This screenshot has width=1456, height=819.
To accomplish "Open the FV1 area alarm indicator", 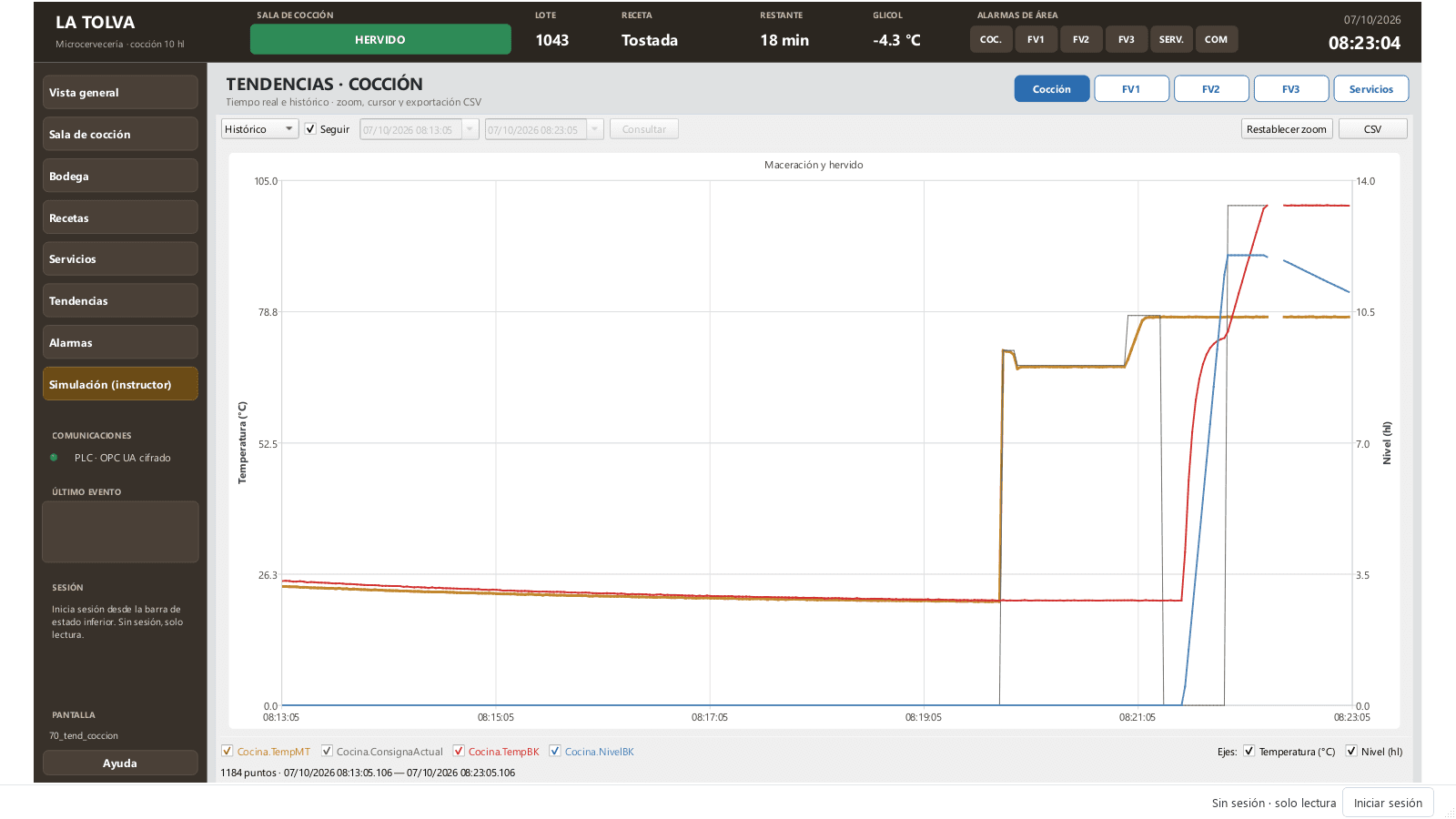I will pyautogui.click(x=1036, y=39).
